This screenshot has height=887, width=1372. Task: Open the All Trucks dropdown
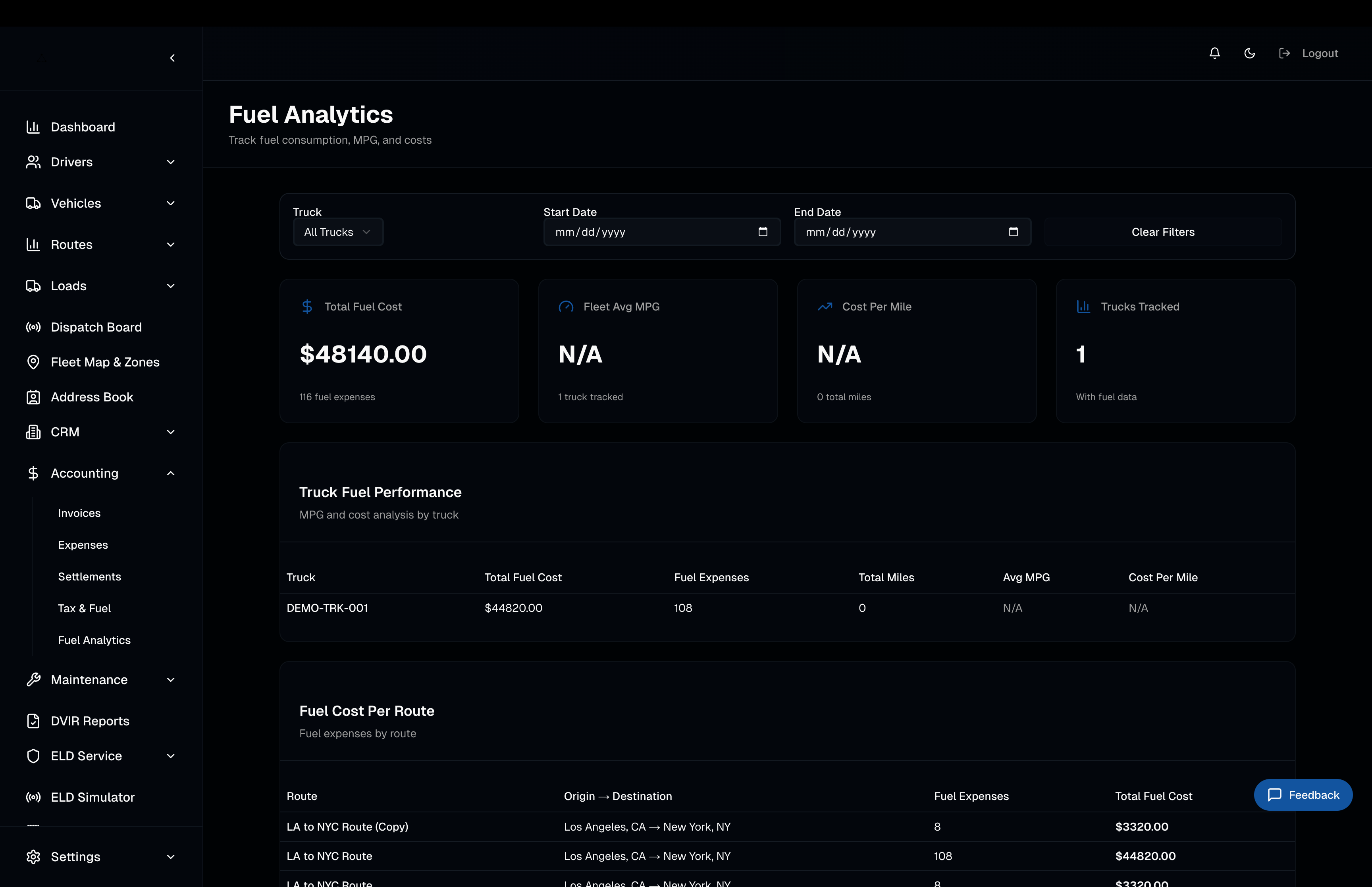[338, 232]
